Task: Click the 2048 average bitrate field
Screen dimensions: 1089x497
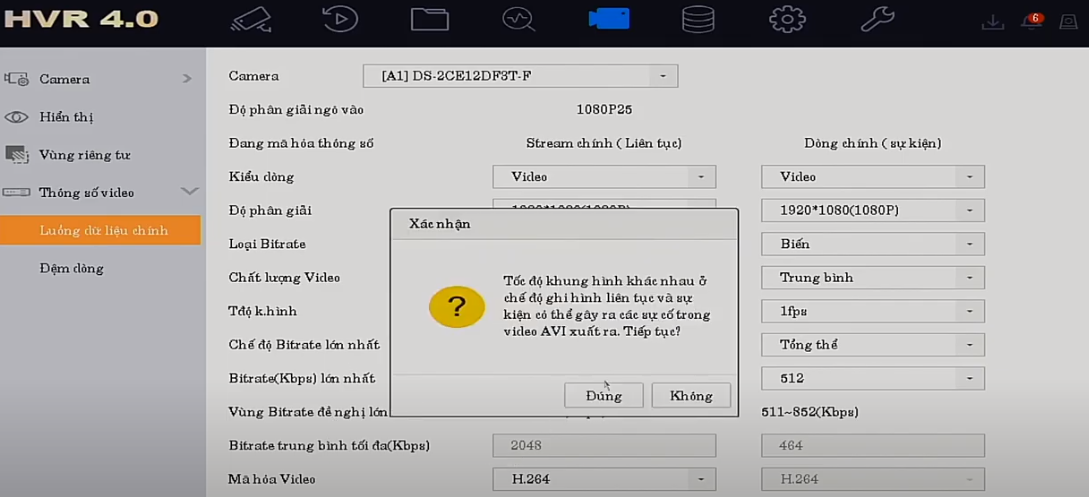Action: [604, 446]
